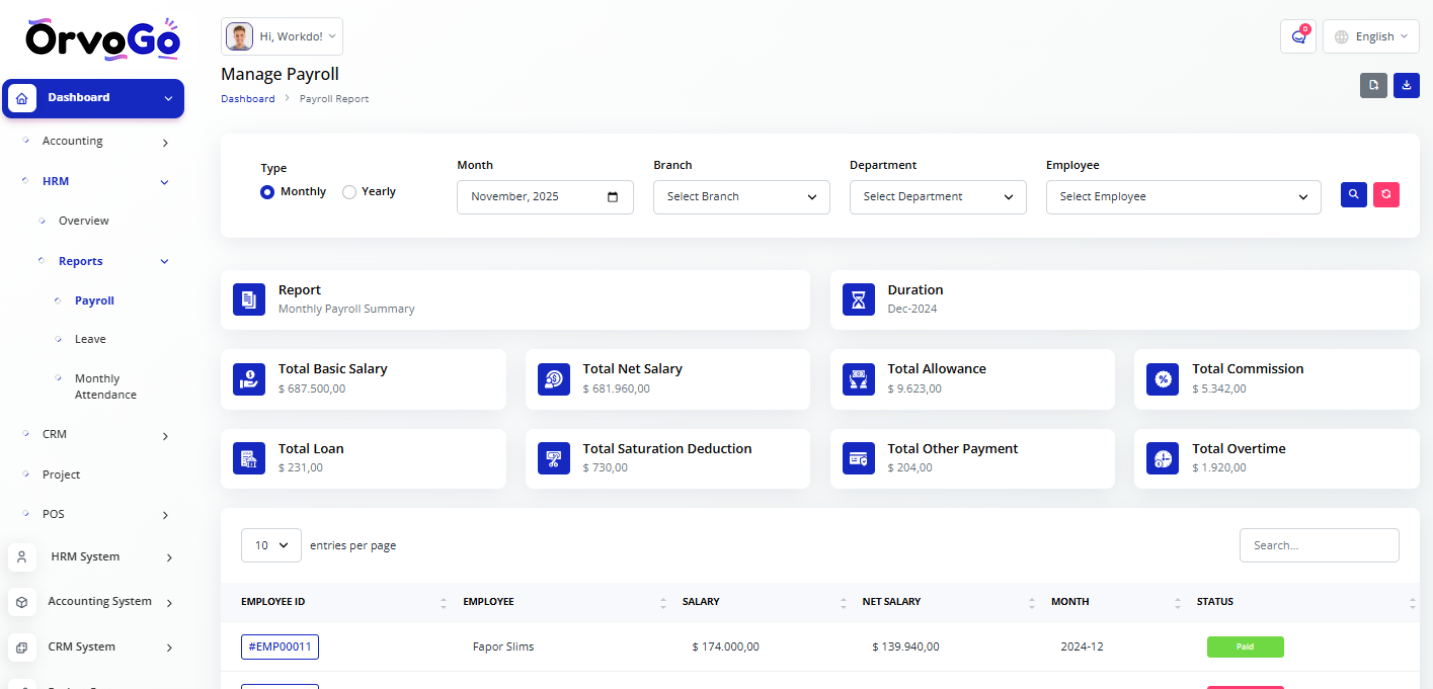Click the gray file export icon button
This screenshot has height=689, width=1433.
pos(1374,86)
